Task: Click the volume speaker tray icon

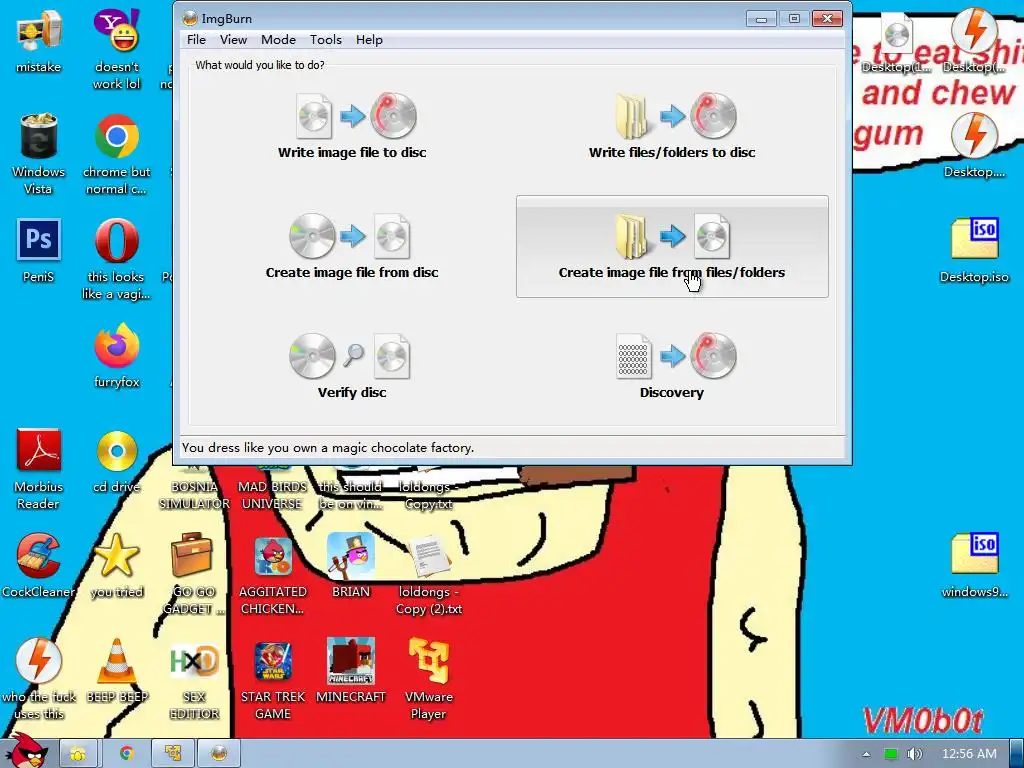Action: pos(914,754)
